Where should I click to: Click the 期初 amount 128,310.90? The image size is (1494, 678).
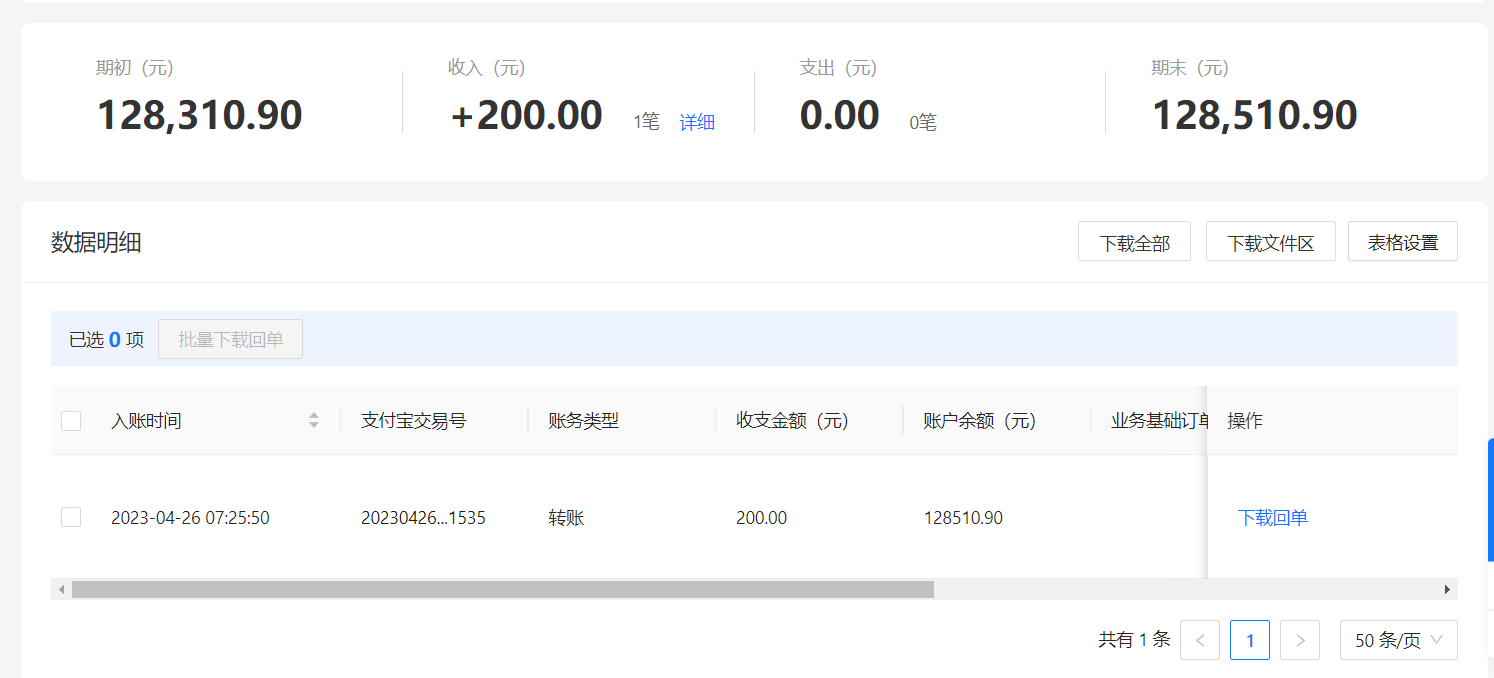(199, 115)
